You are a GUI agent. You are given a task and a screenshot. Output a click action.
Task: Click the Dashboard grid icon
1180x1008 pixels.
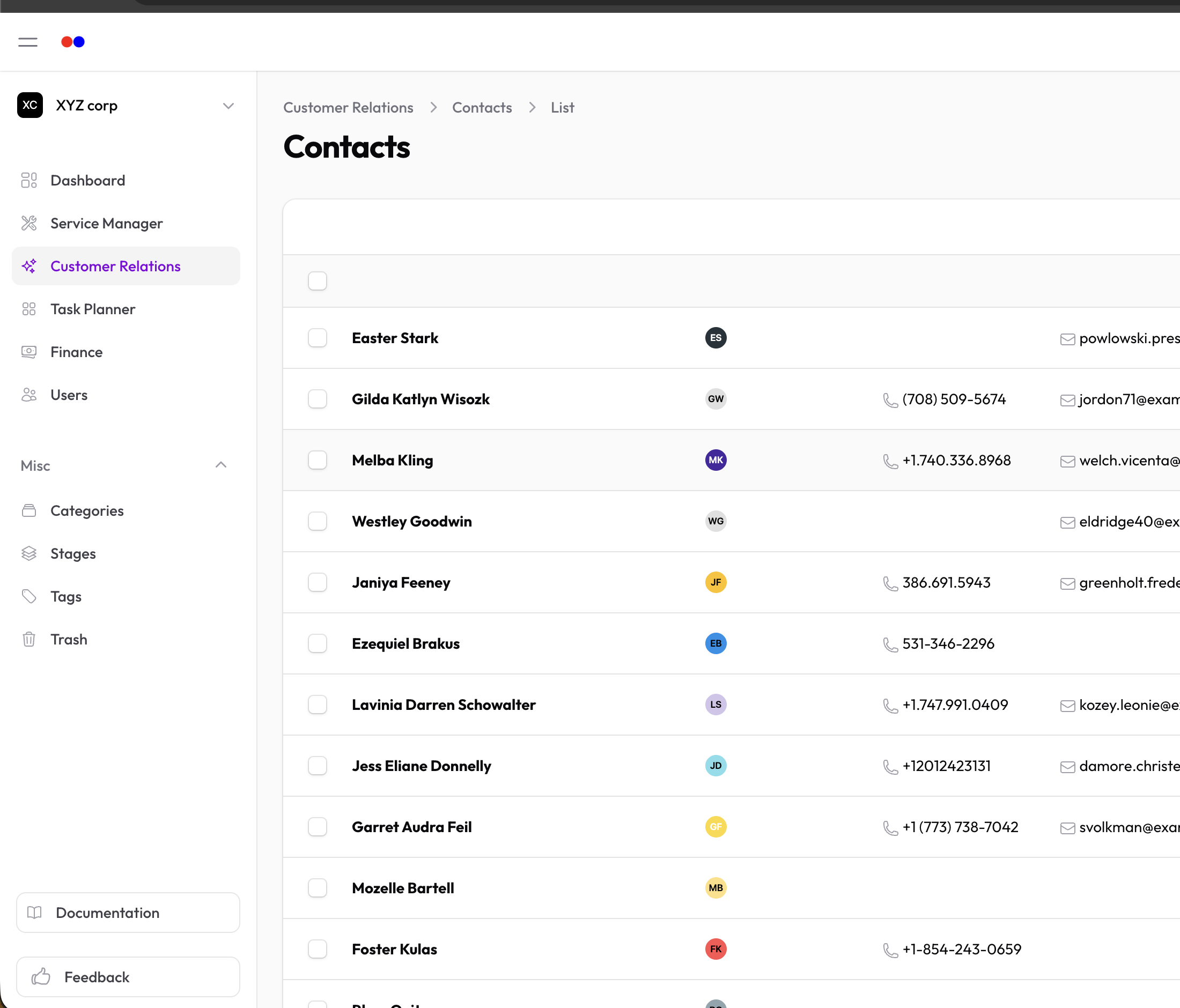pos(29,181)
